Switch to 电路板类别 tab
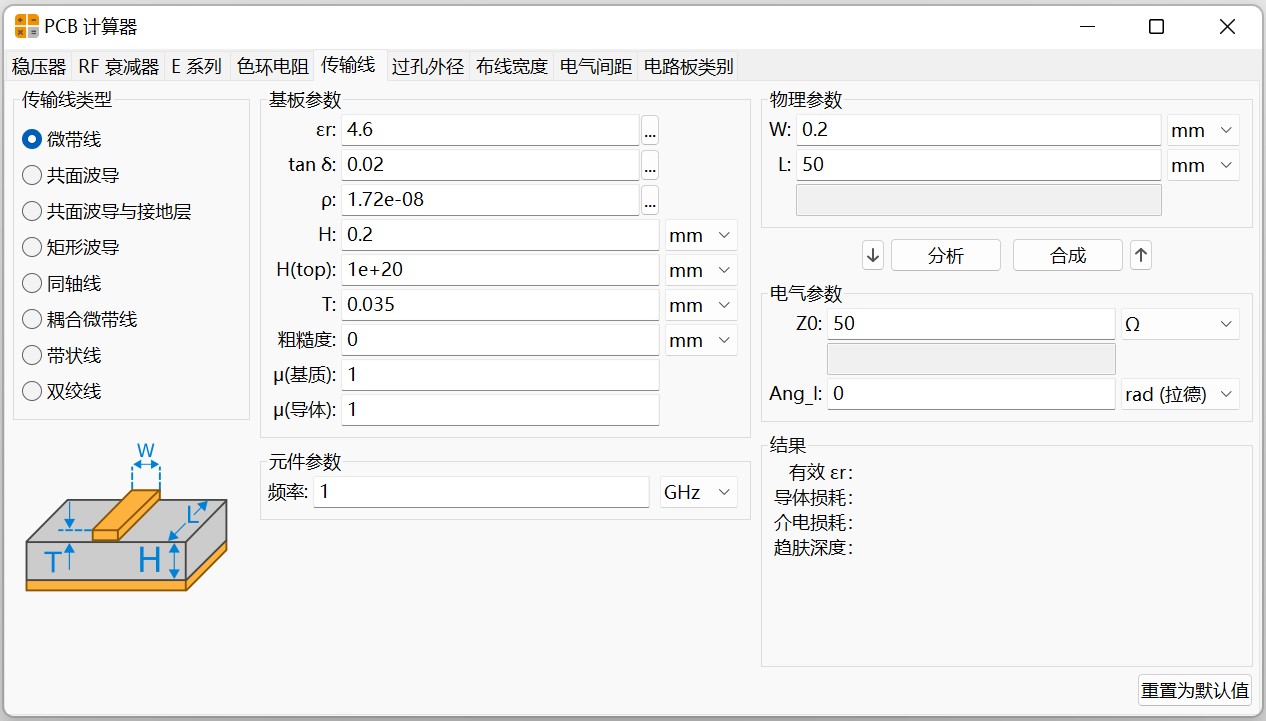This screenshot has height=721, width=1266. tap(689, 67)
